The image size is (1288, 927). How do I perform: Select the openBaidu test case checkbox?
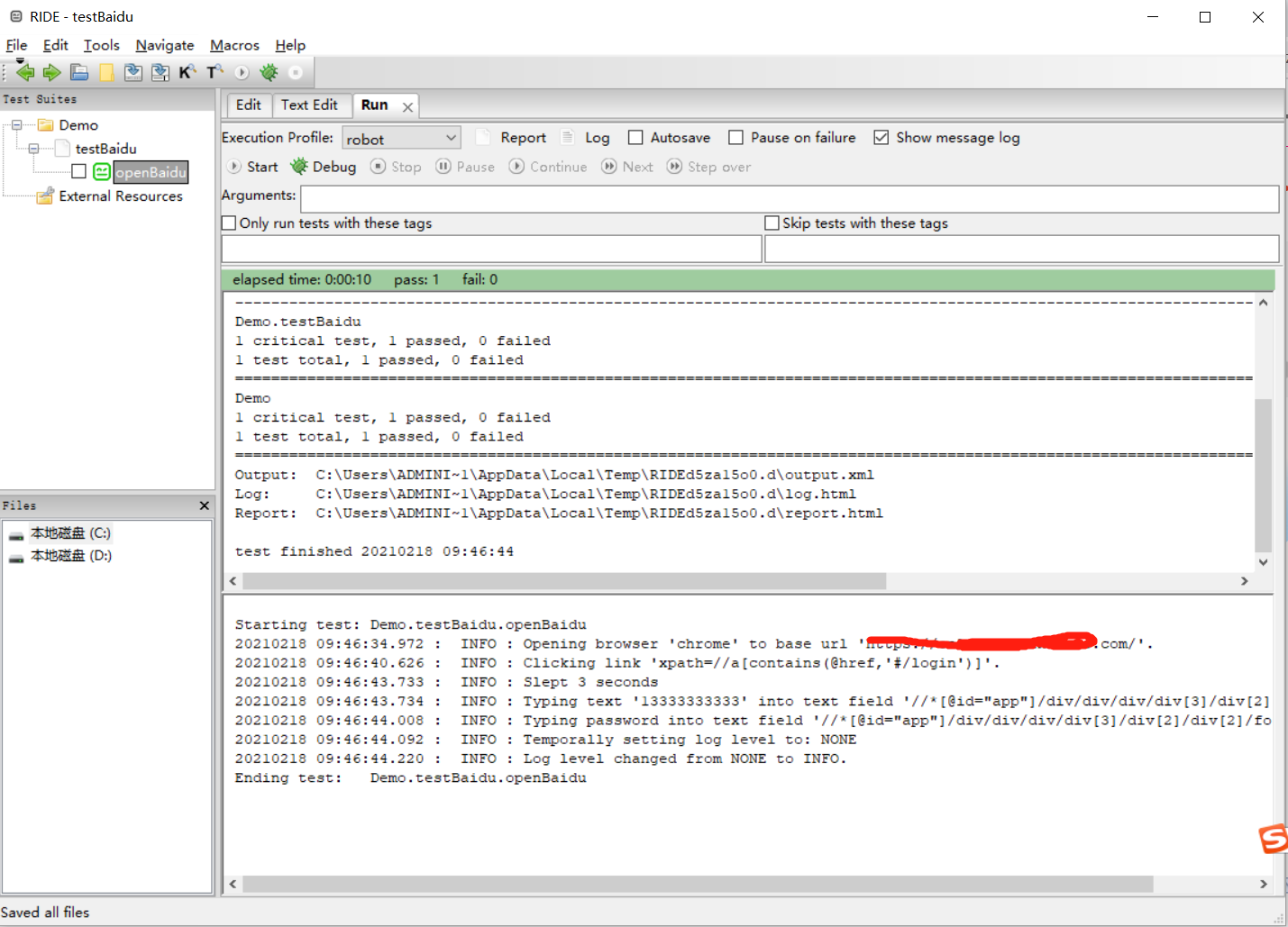tap(78, 170)
